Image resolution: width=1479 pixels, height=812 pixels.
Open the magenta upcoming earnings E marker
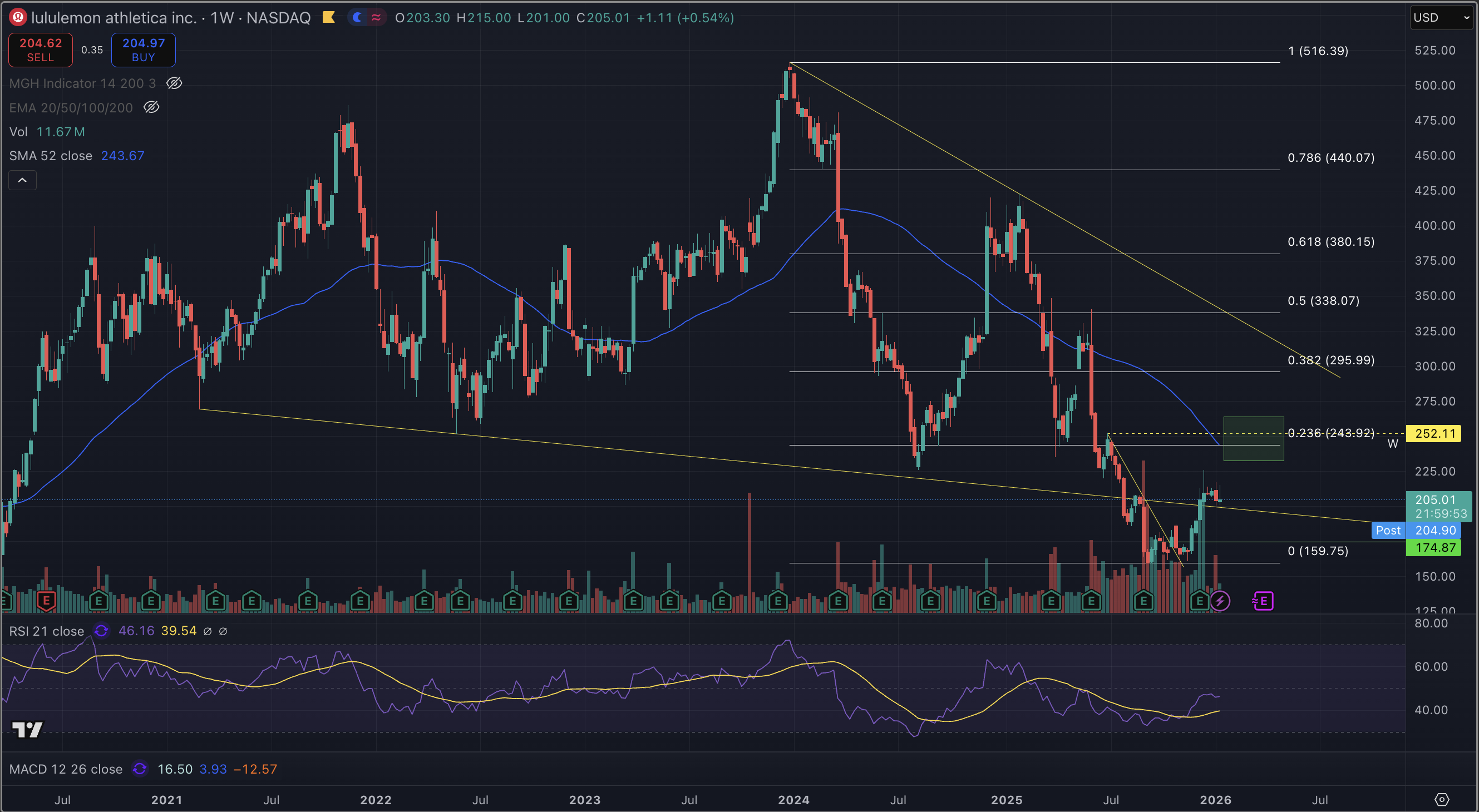(x=1263, y=601)
